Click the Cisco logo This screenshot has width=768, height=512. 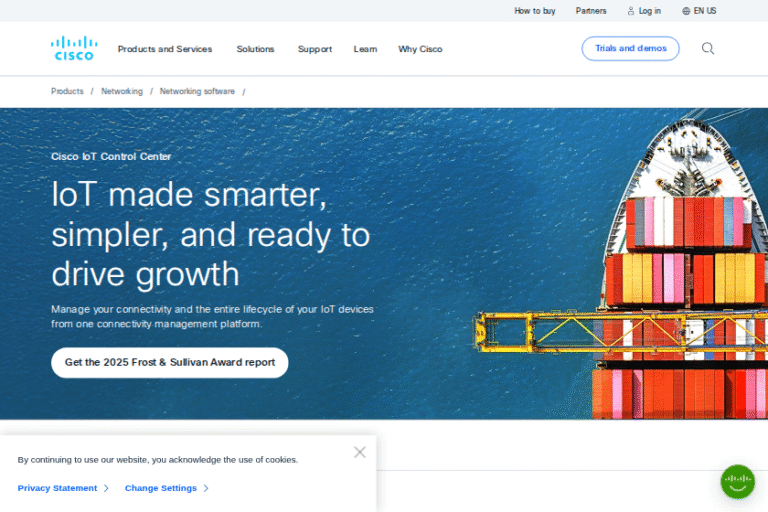(74, 48)
